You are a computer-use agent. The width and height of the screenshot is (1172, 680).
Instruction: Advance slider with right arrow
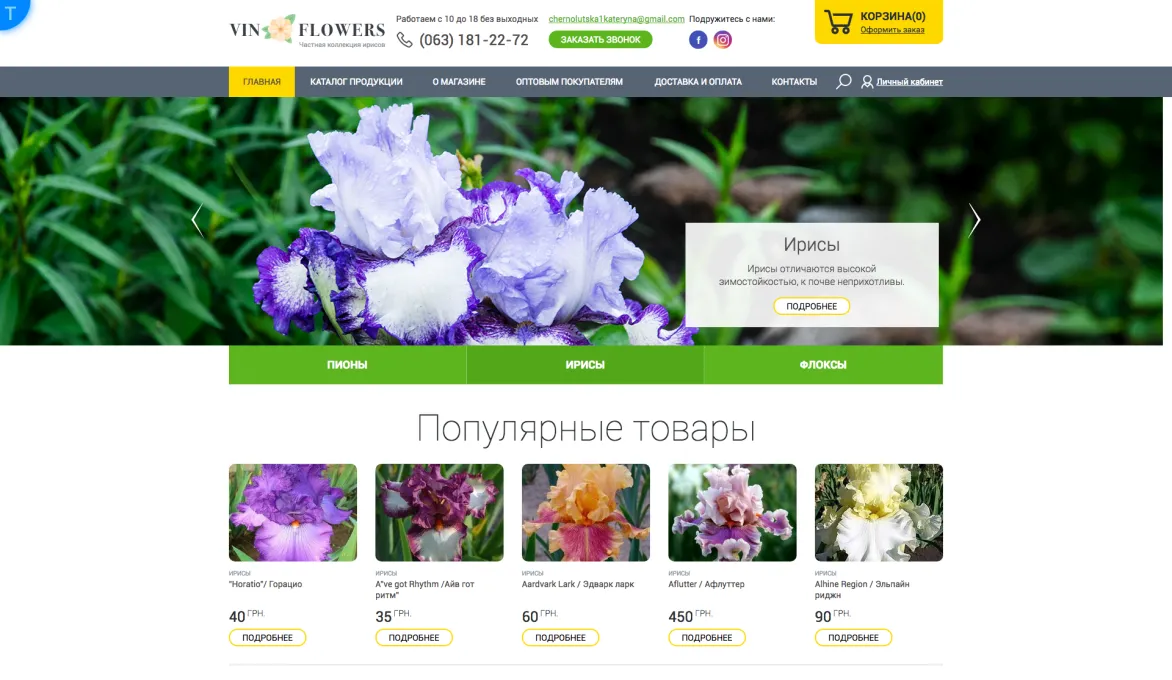(x=974, y=220)
